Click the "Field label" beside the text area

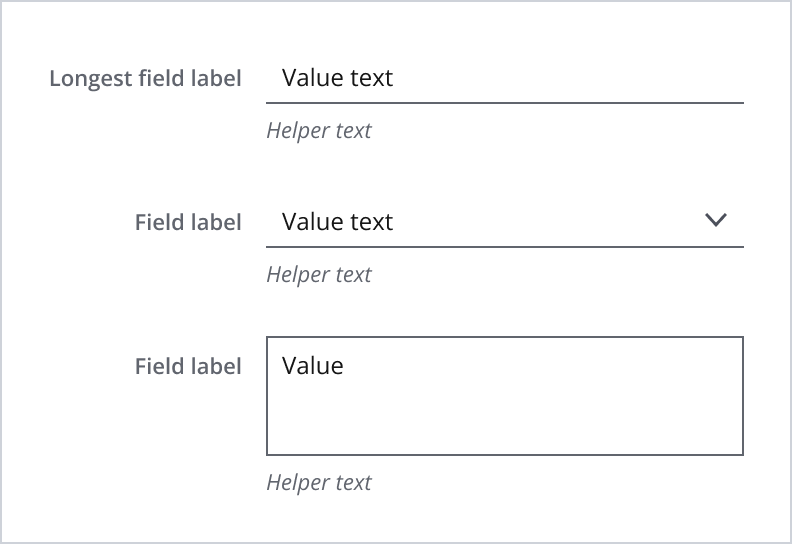188,366
